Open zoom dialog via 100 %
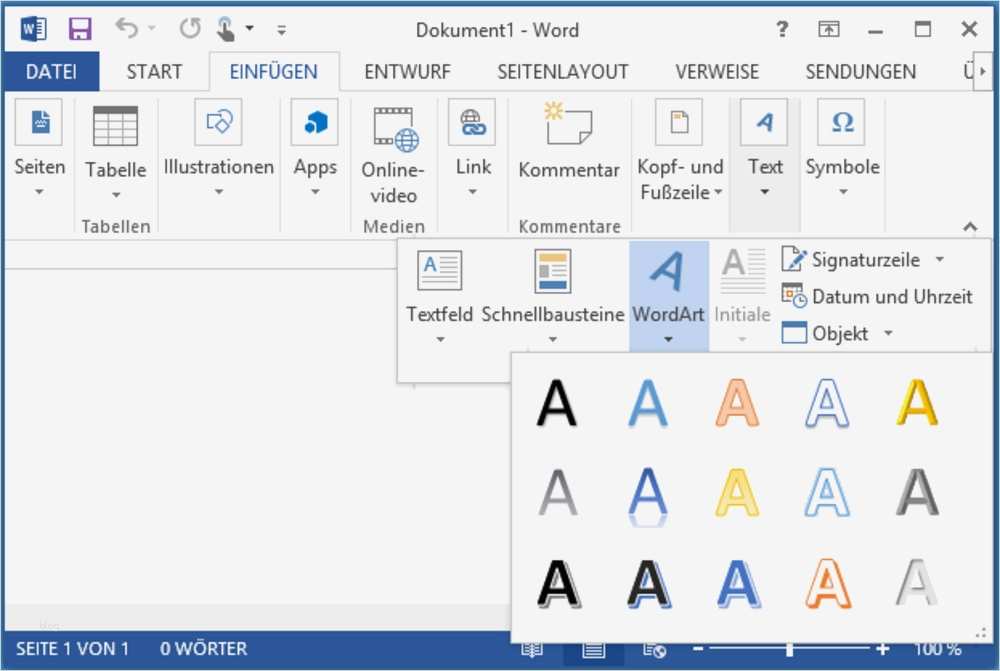 (938, 649)
